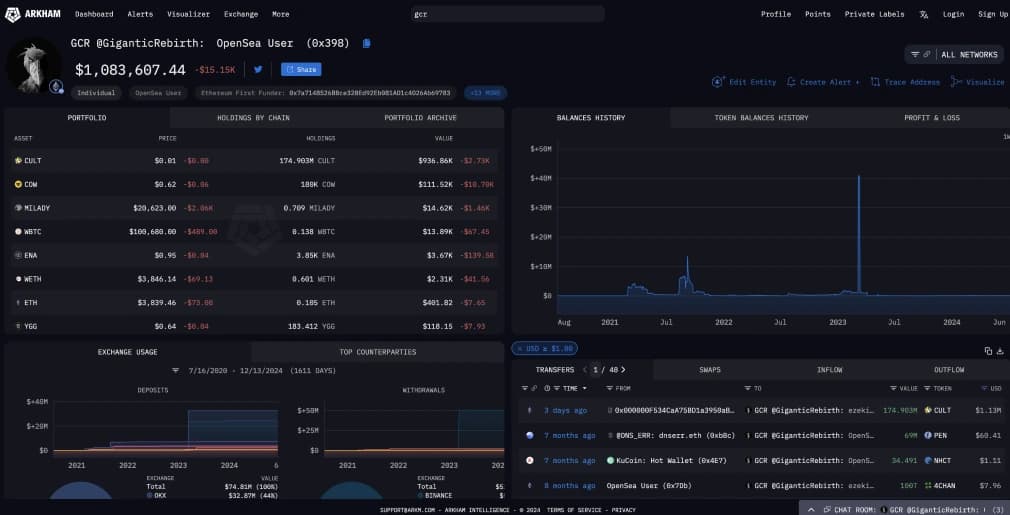Screen dimensions: 1010x515
Task: Copy the entity address next to (0x398)
Action: coord(367,43)
